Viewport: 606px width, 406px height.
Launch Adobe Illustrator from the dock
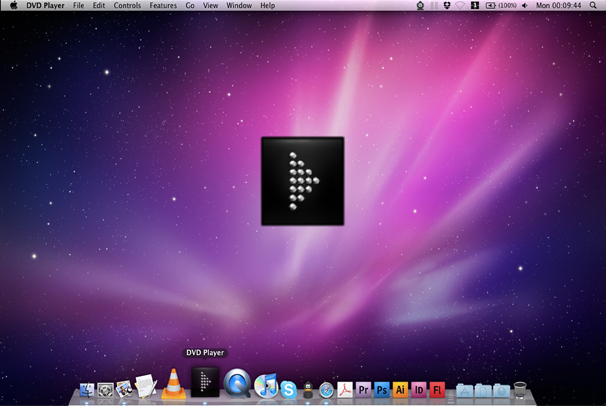click(400, 389)
